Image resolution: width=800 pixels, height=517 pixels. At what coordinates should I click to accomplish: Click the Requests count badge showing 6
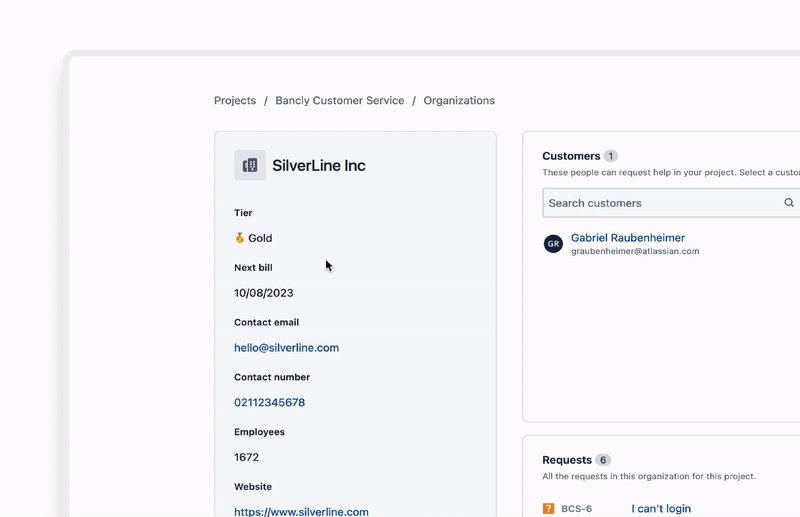coord(603,460)
